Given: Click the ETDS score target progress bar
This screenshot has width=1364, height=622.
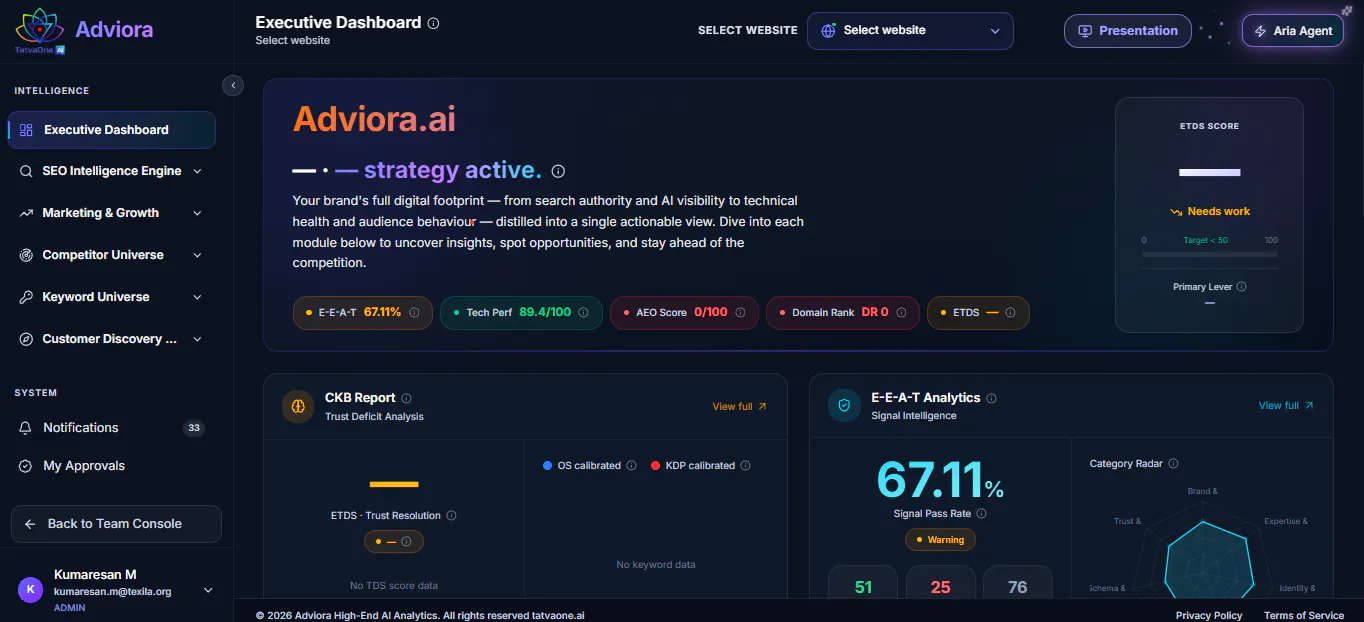Looking at the screenshot, I should (x=1210, y=255).
